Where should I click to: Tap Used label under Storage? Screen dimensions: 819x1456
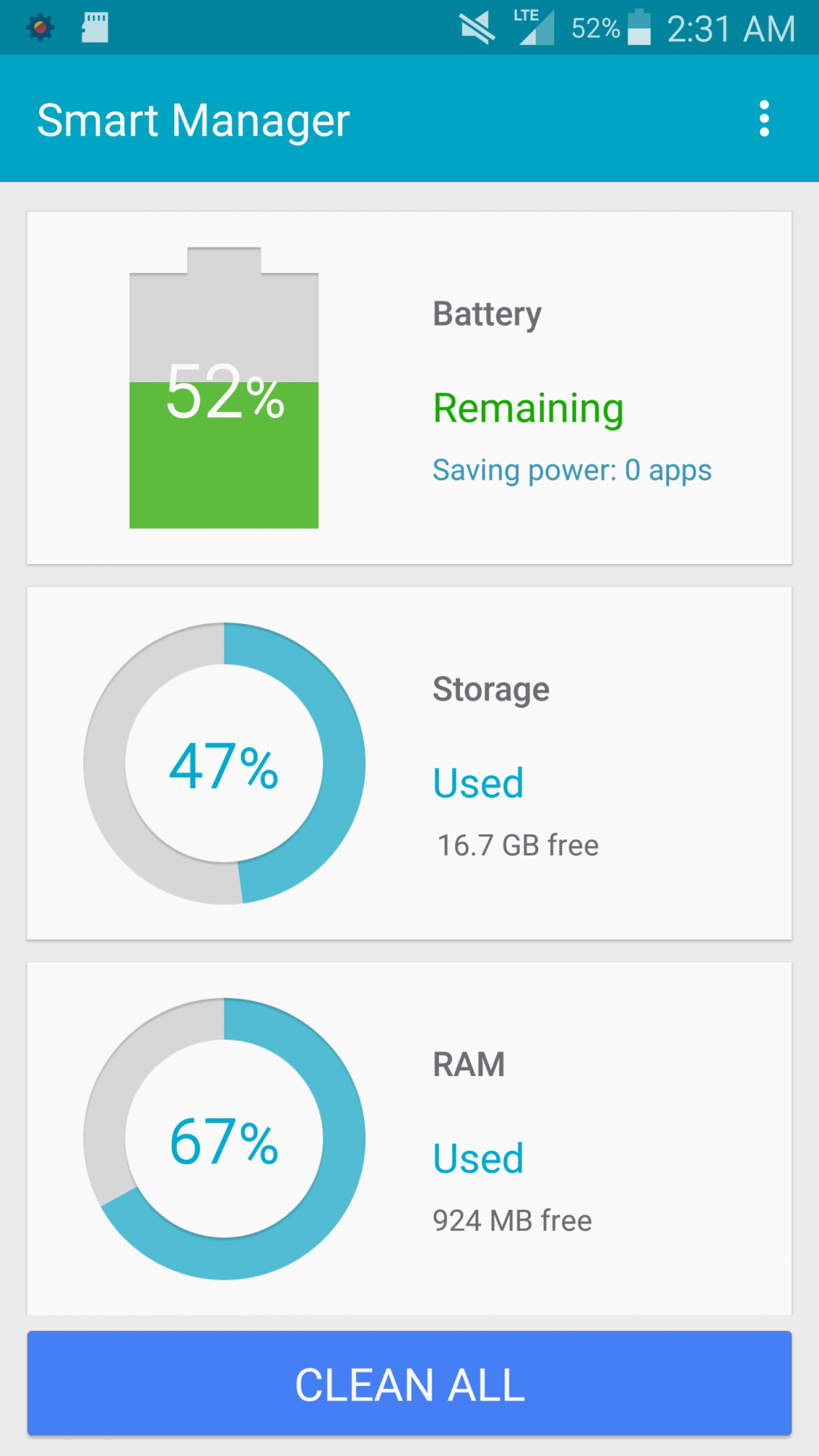tap(478, 783)
